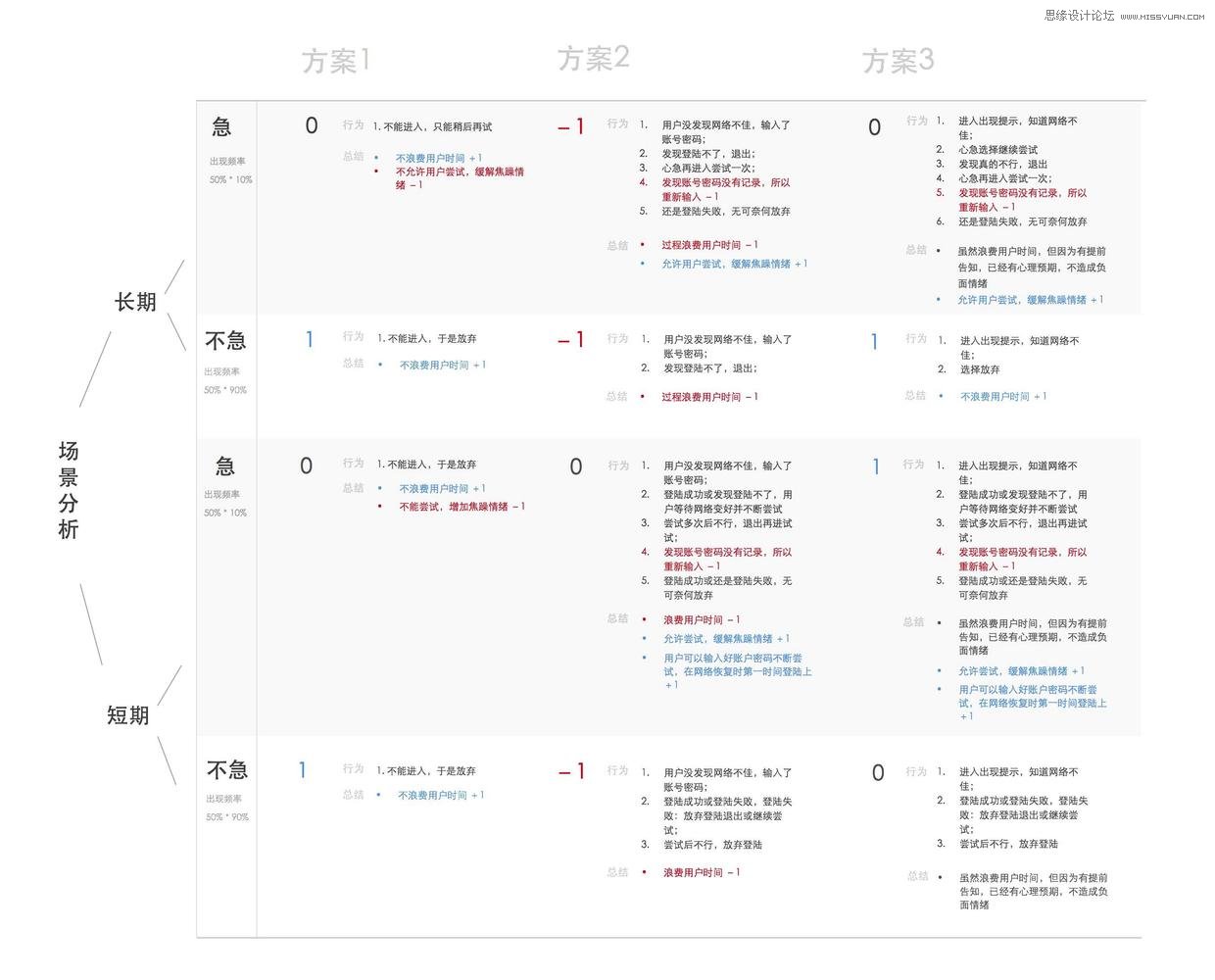Click 方案2 score 0 in 短期 急 row
Screen dimensions: 1215x980
point(576,467)
